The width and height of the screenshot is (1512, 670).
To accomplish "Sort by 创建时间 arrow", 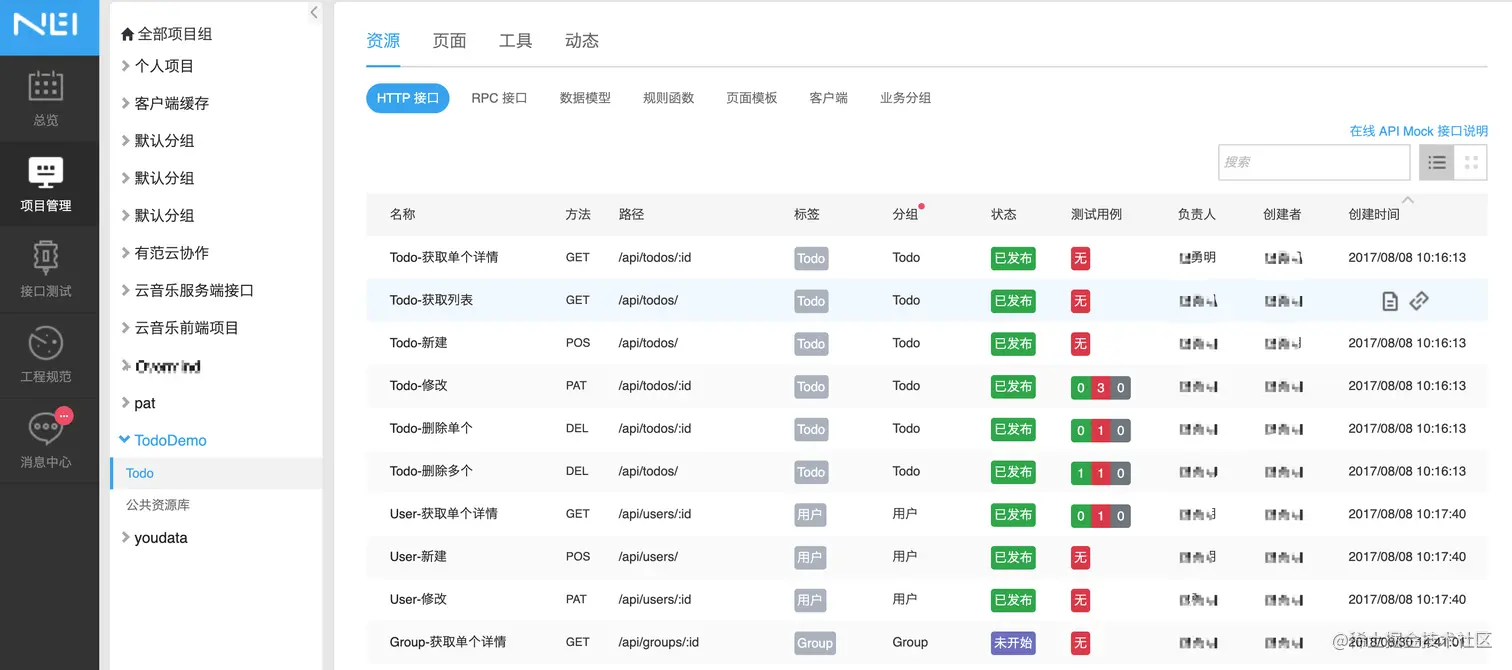I will [x=1408, y=200].
